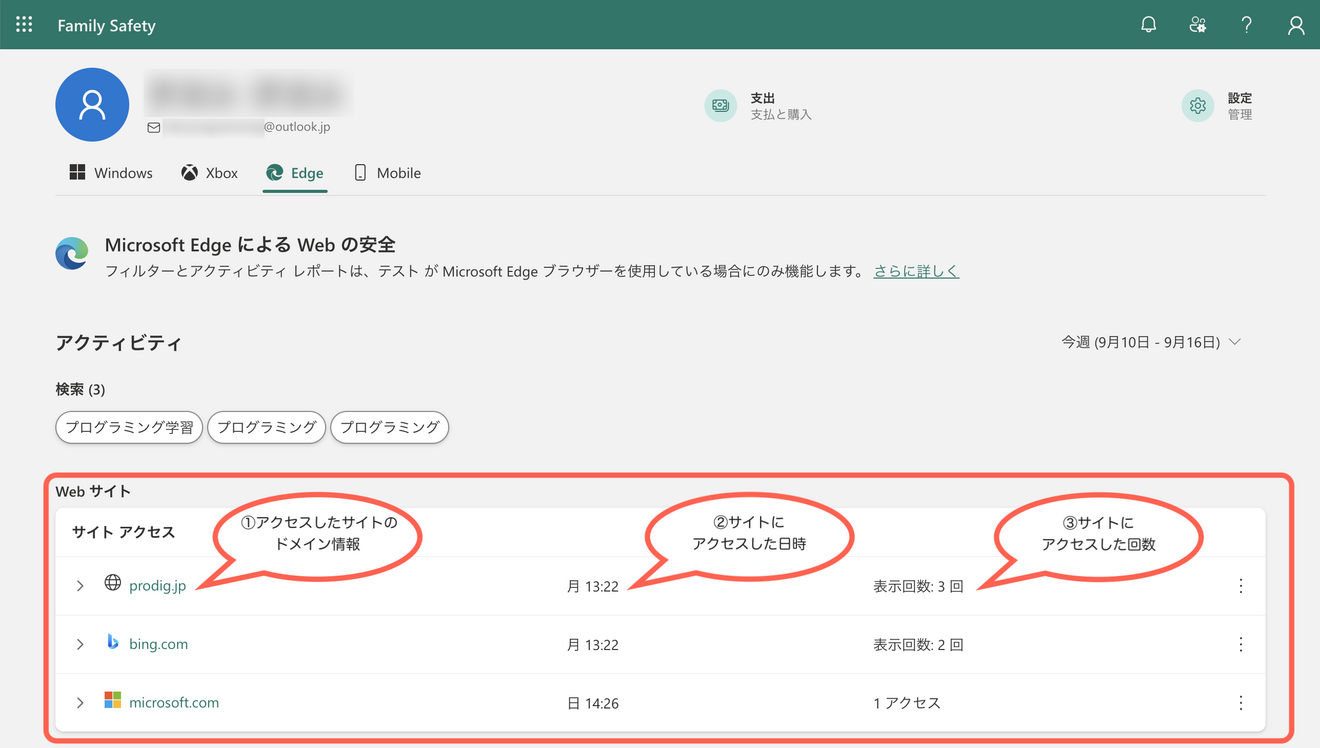Open the microsoft.com domain link
This screenshot has width=1320, height=748.
tap(174, 702)
